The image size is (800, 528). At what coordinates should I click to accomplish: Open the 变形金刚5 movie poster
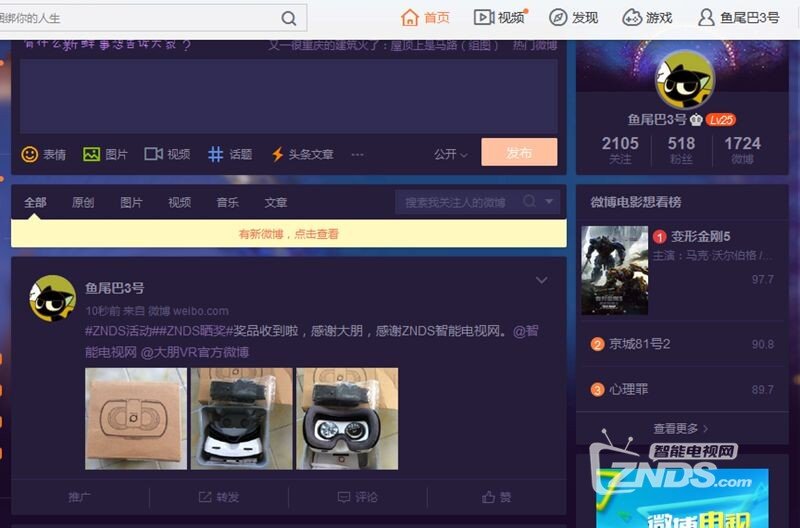615,270
